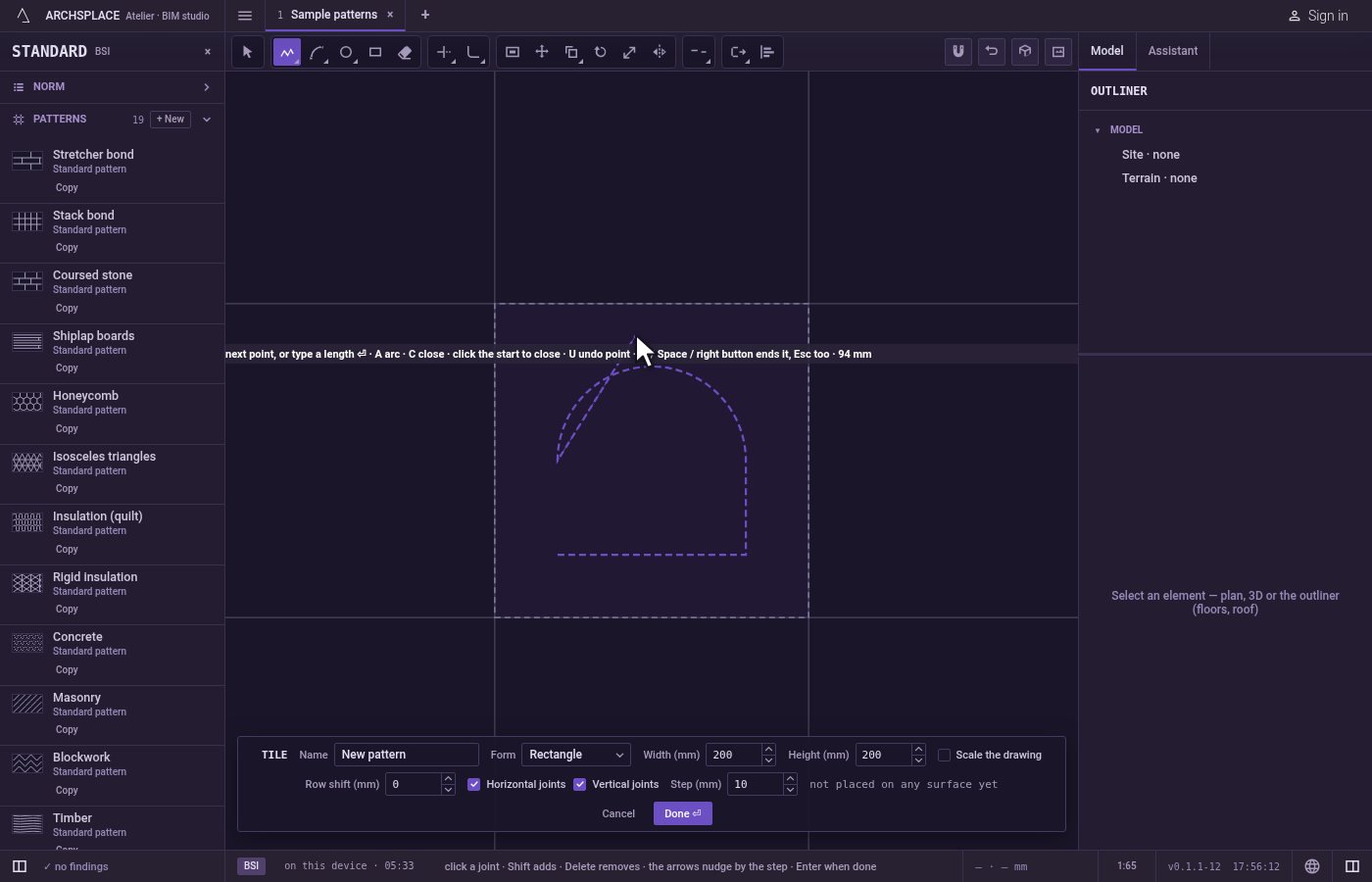Choose the mirror tool
The height and width of the screenshot is (882, 1372).
(660, 52)
